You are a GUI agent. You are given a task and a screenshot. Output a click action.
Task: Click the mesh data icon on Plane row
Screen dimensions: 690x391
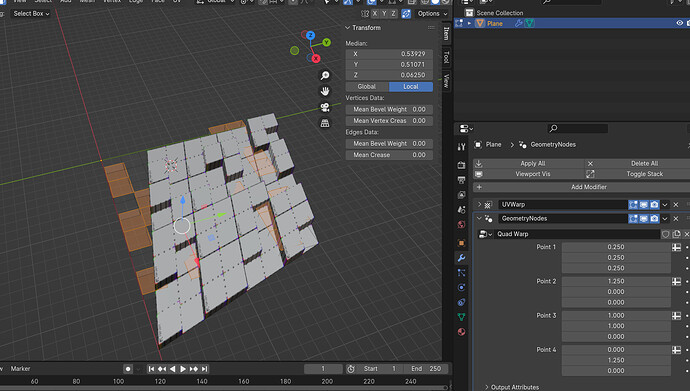pos(529,23)
